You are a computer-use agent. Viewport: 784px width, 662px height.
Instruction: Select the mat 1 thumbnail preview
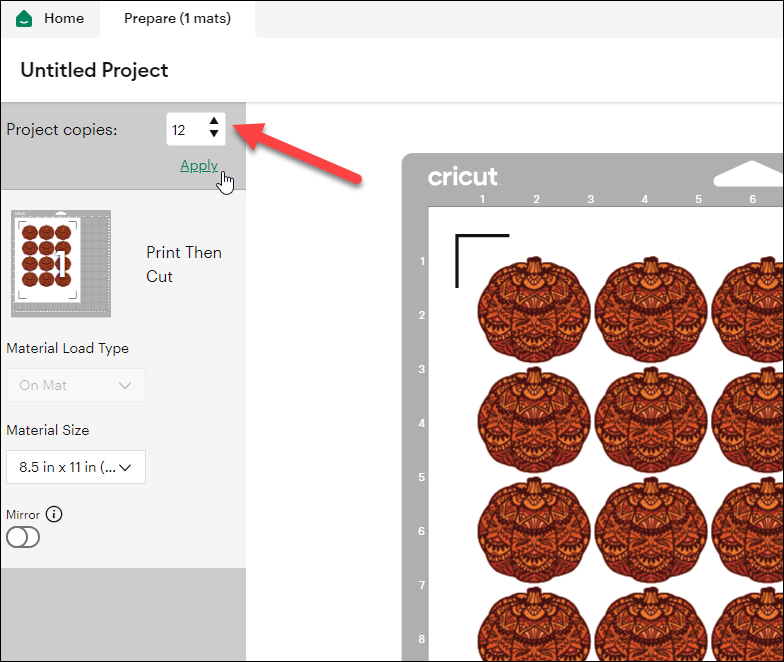pyautogui.click(x=61, y=263)
